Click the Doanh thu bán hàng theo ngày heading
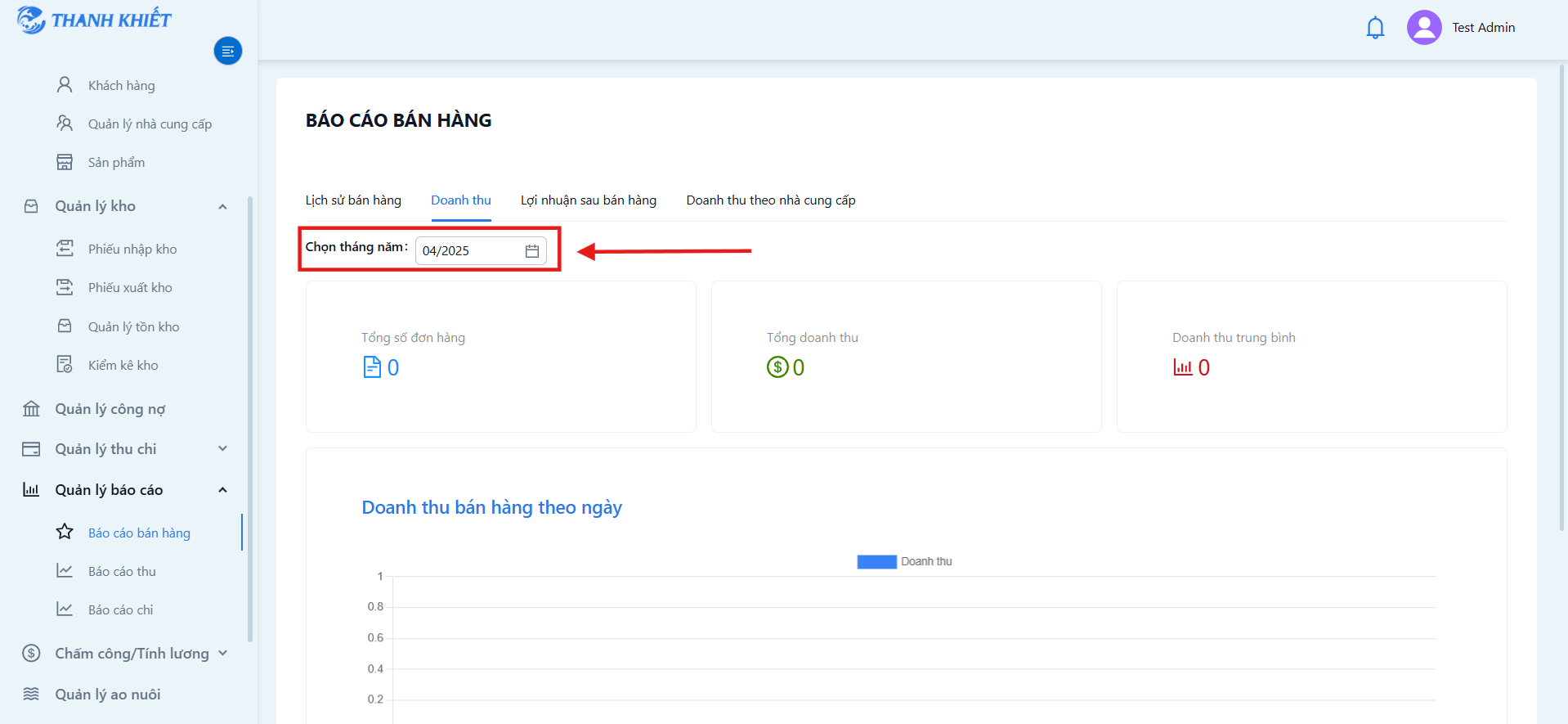 coord(491,507)
